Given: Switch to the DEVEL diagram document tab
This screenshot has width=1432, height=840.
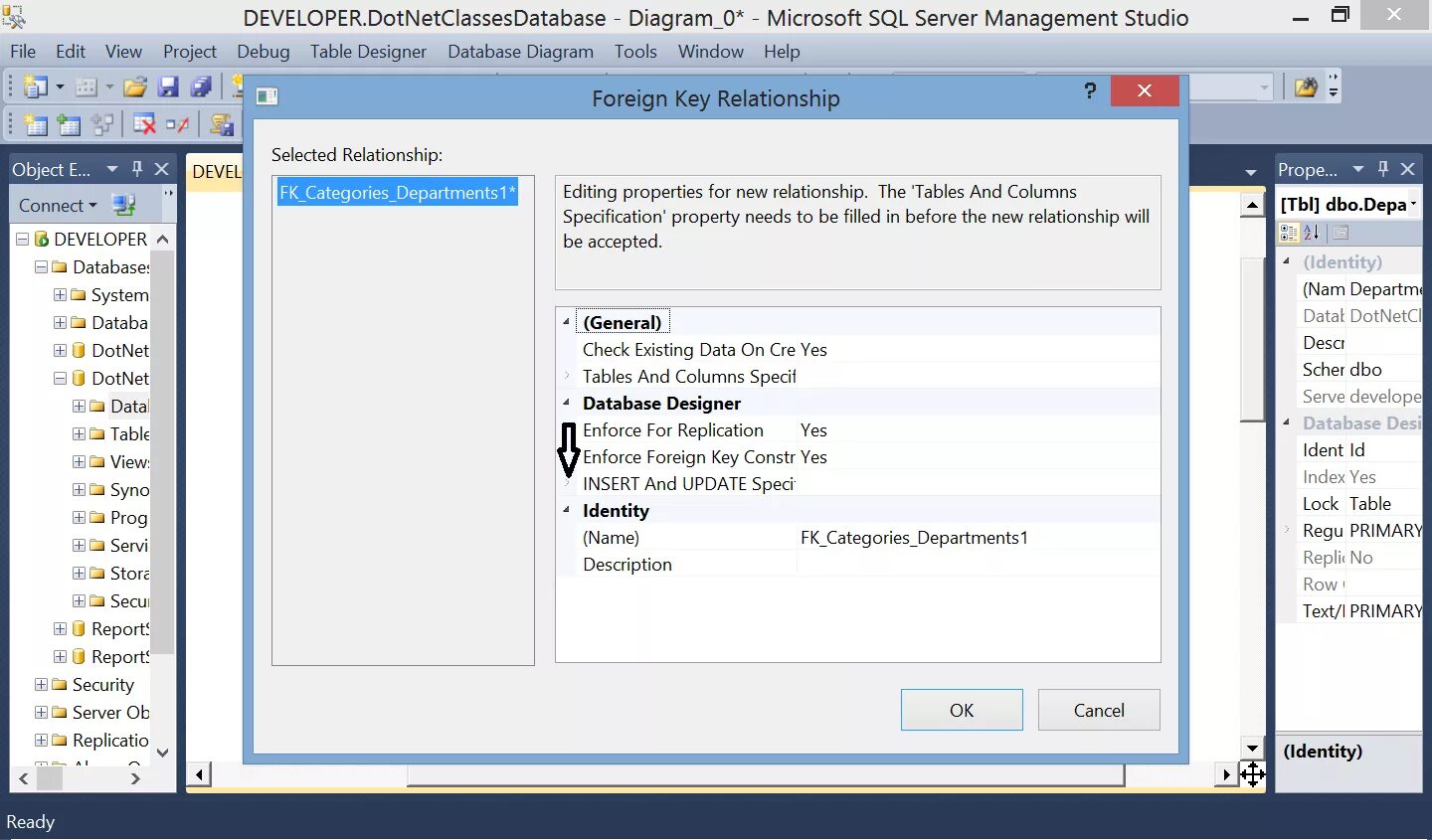Looking at the screenshot, I should pyautogui.click(x=216, y=171).
